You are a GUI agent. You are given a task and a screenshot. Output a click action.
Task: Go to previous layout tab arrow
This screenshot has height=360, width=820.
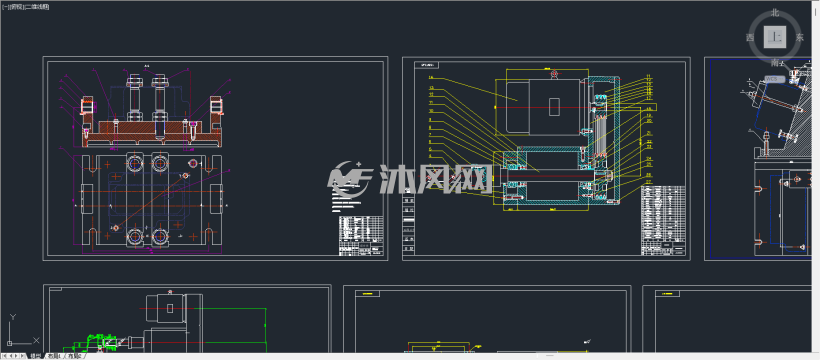coord(12,356)
